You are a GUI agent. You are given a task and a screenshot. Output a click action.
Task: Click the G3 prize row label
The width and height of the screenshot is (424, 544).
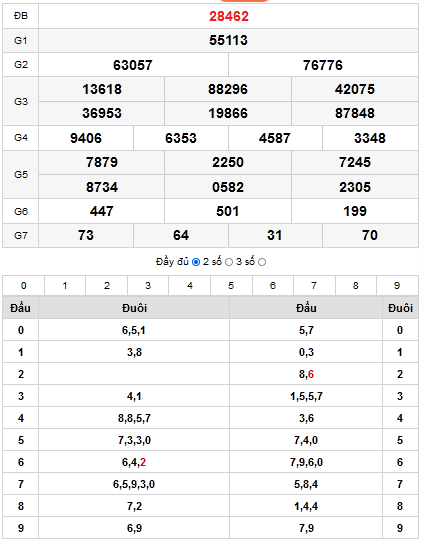click(x=21, y=101)
